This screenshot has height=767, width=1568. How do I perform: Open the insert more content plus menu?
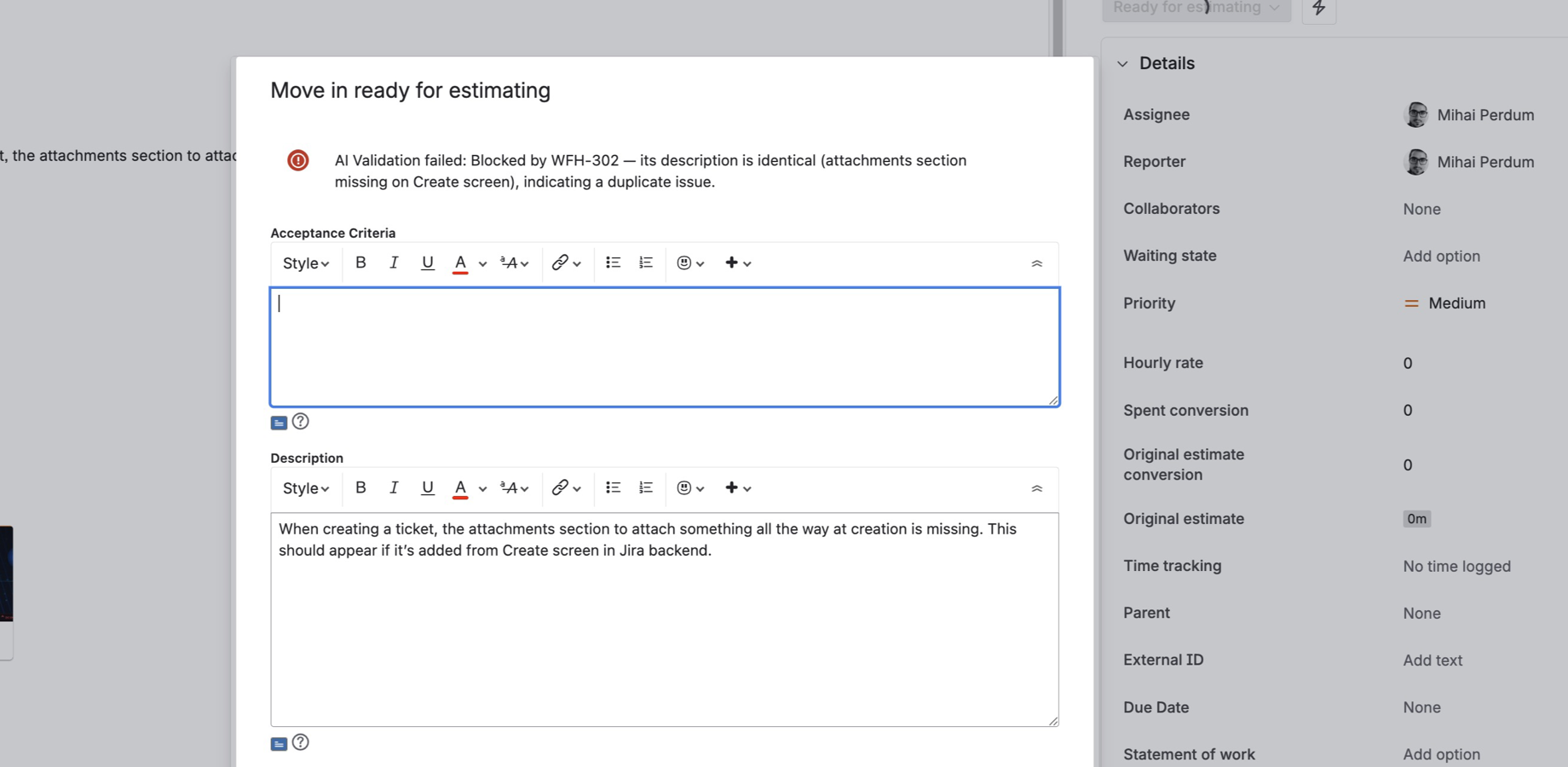(x=733, y=262)
